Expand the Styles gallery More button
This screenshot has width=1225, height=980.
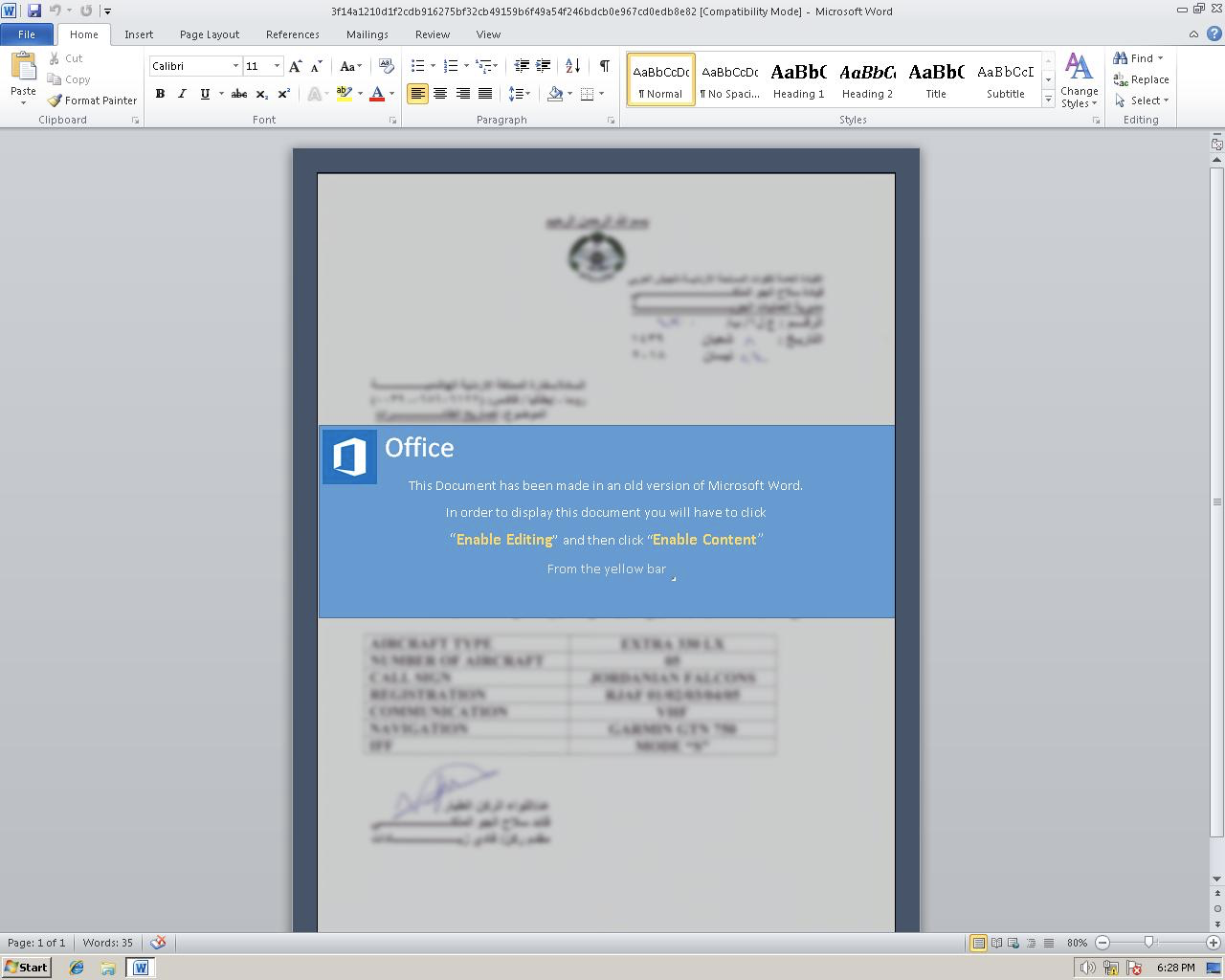[1048, 100]
